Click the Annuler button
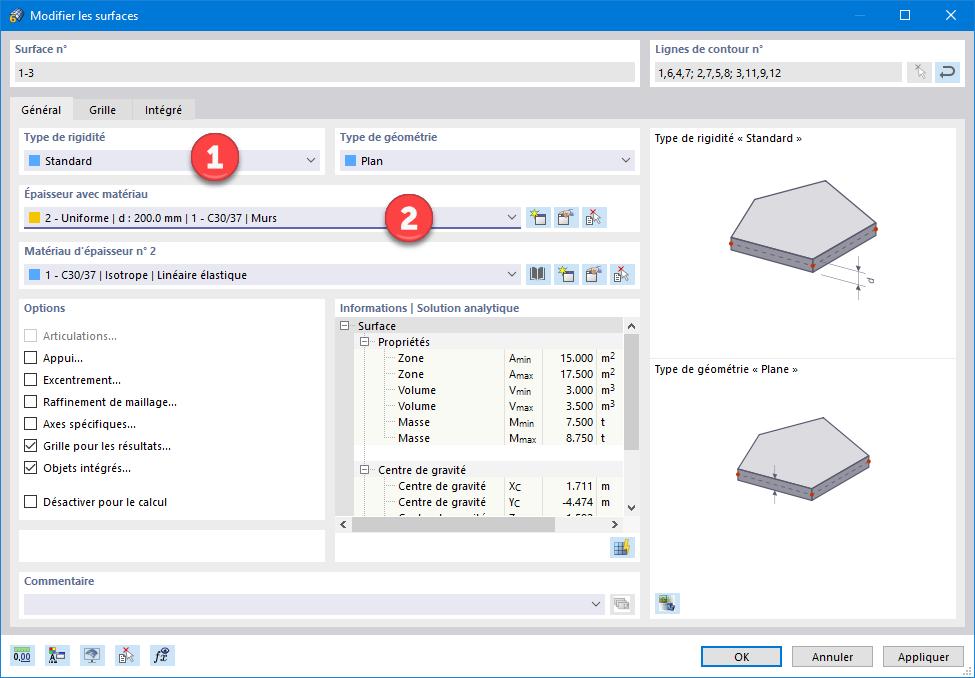 tap(832, 657)
